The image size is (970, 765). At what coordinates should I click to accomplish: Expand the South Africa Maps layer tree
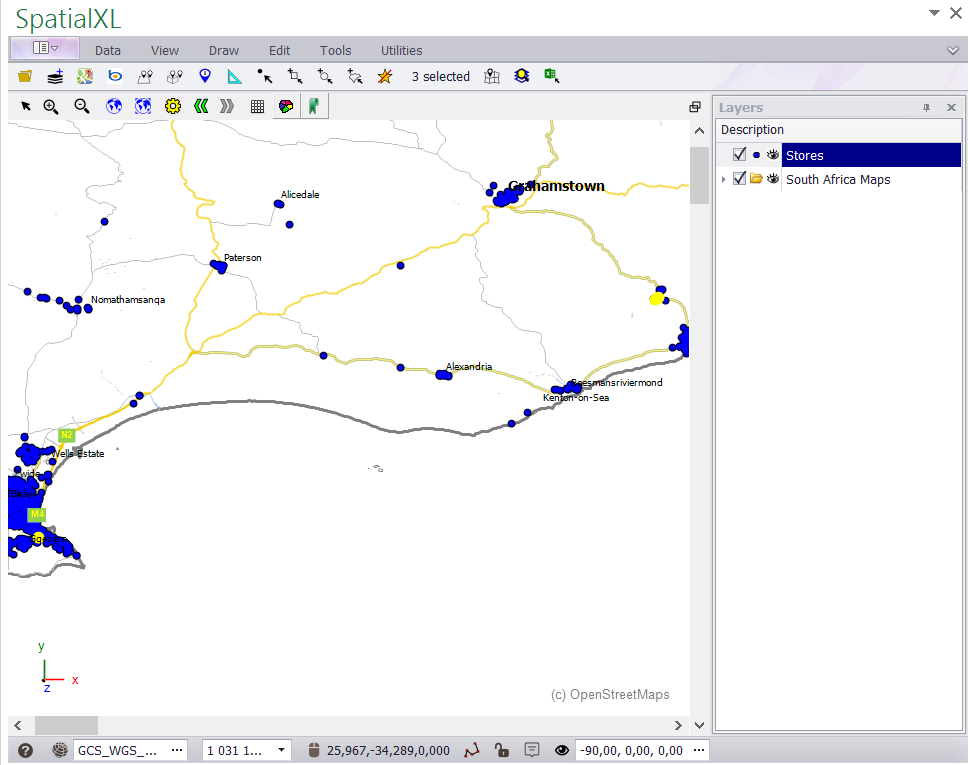(x=723, y=179)
